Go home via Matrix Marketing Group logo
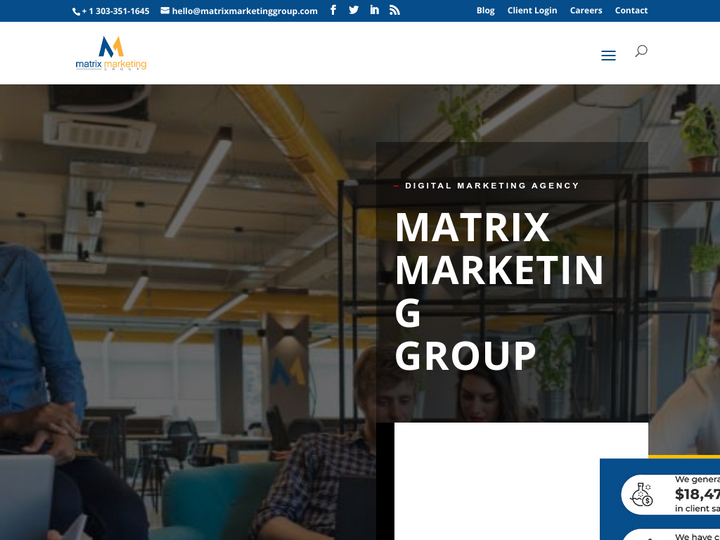720x540 pixels. pyautogui.click(x=111, y=53)
